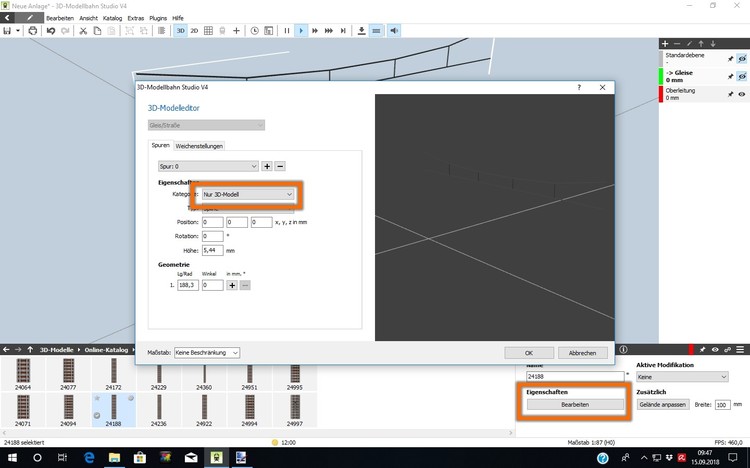Open the Maßstab Keine Beschränkung dropdown
This screenshot has width=750, height=468.
[207, 353]
